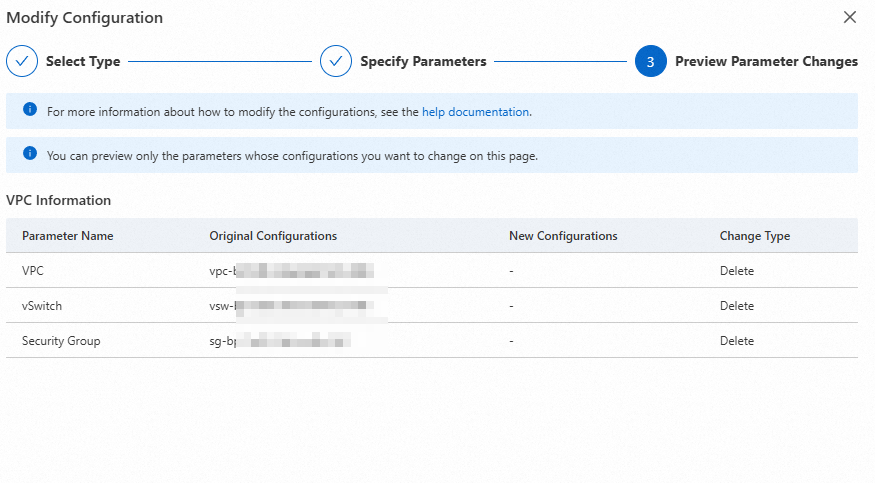Click the step 3 circle icon
This screenshot has height=483, width=875.
point(650,61)
